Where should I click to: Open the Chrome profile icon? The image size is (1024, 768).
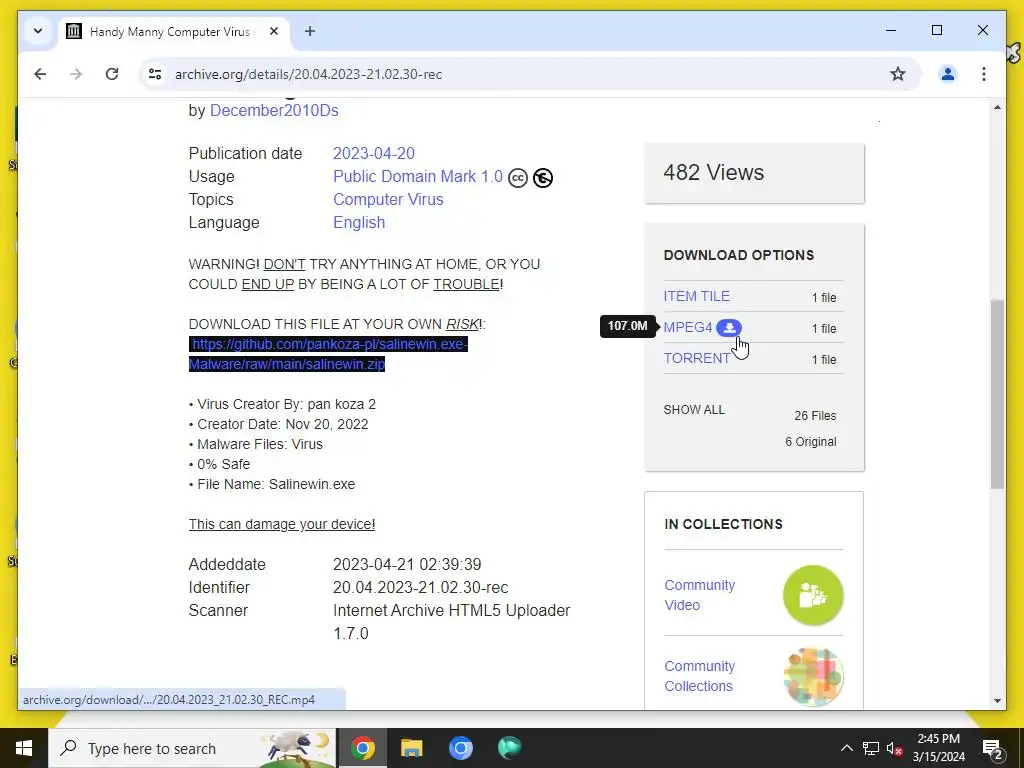948,74
